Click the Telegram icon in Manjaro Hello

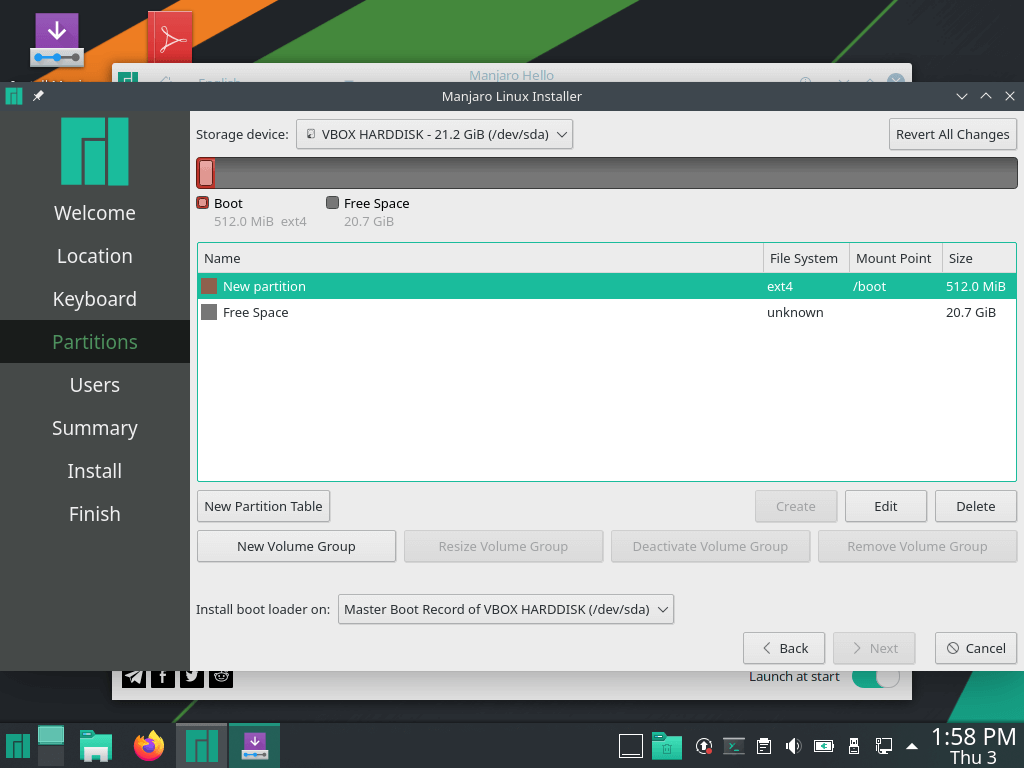click(x=134, y=677)
